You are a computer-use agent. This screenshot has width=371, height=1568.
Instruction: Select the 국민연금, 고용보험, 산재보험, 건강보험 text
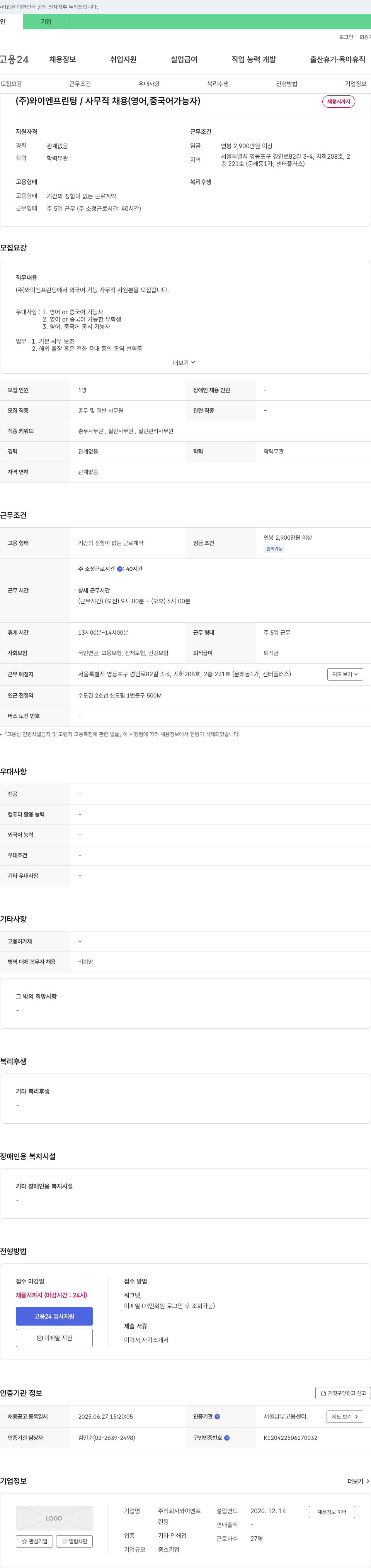pos(123,653)
